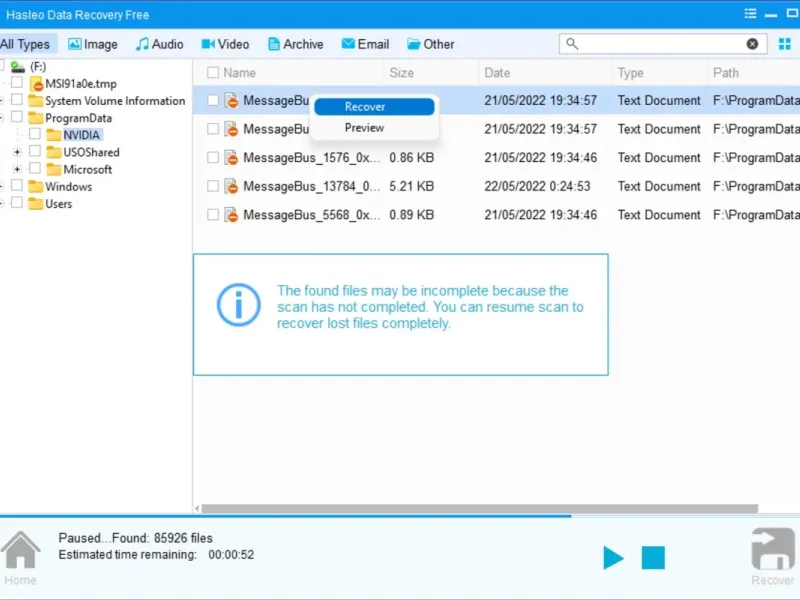Image resolution: width=800 pixels, height=600 pixels.
Task: Click the USOShared folder icon
Action: coord(54,152)
